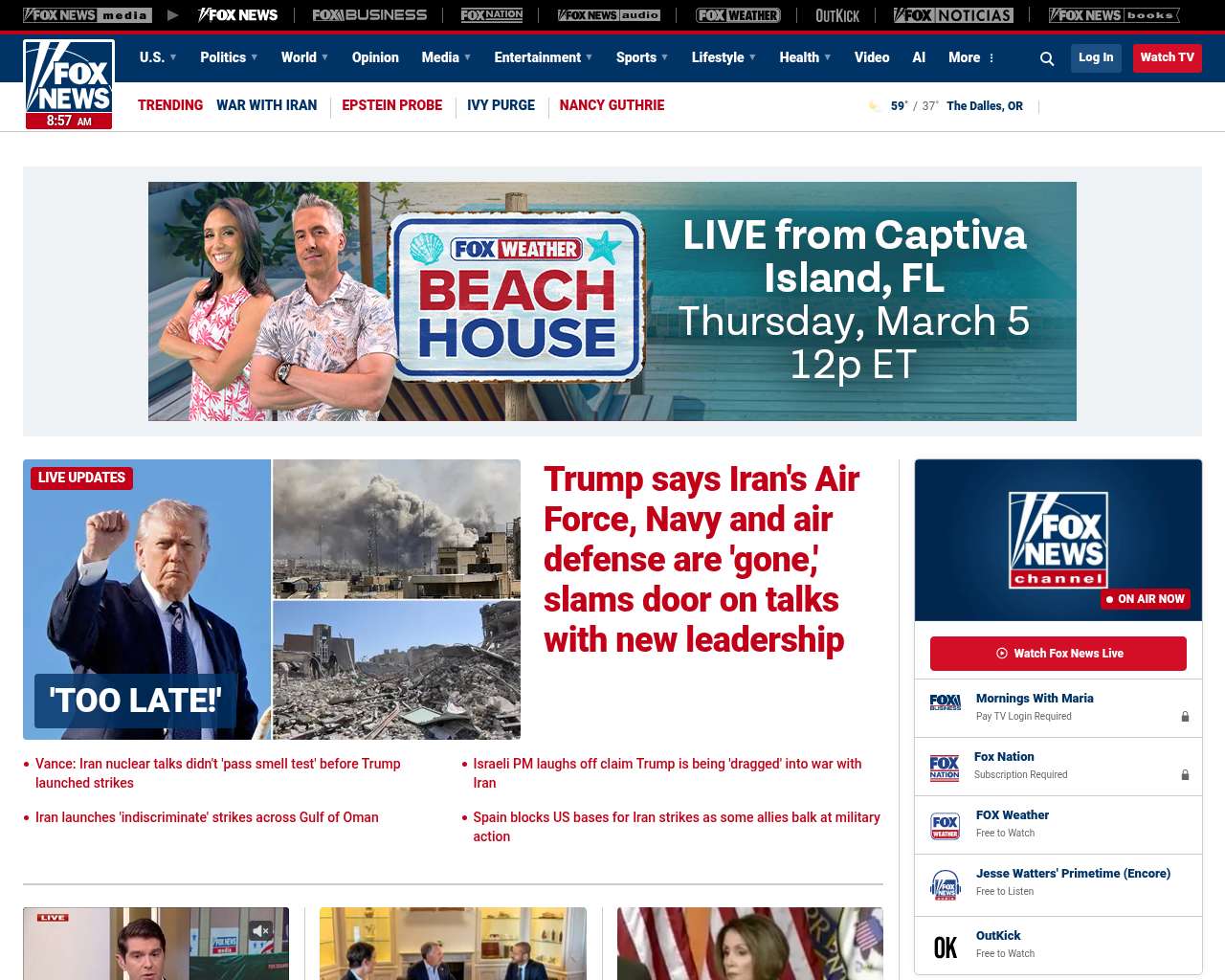Click the FOX Weather icon in sidebar list

(x=945, y=826)
